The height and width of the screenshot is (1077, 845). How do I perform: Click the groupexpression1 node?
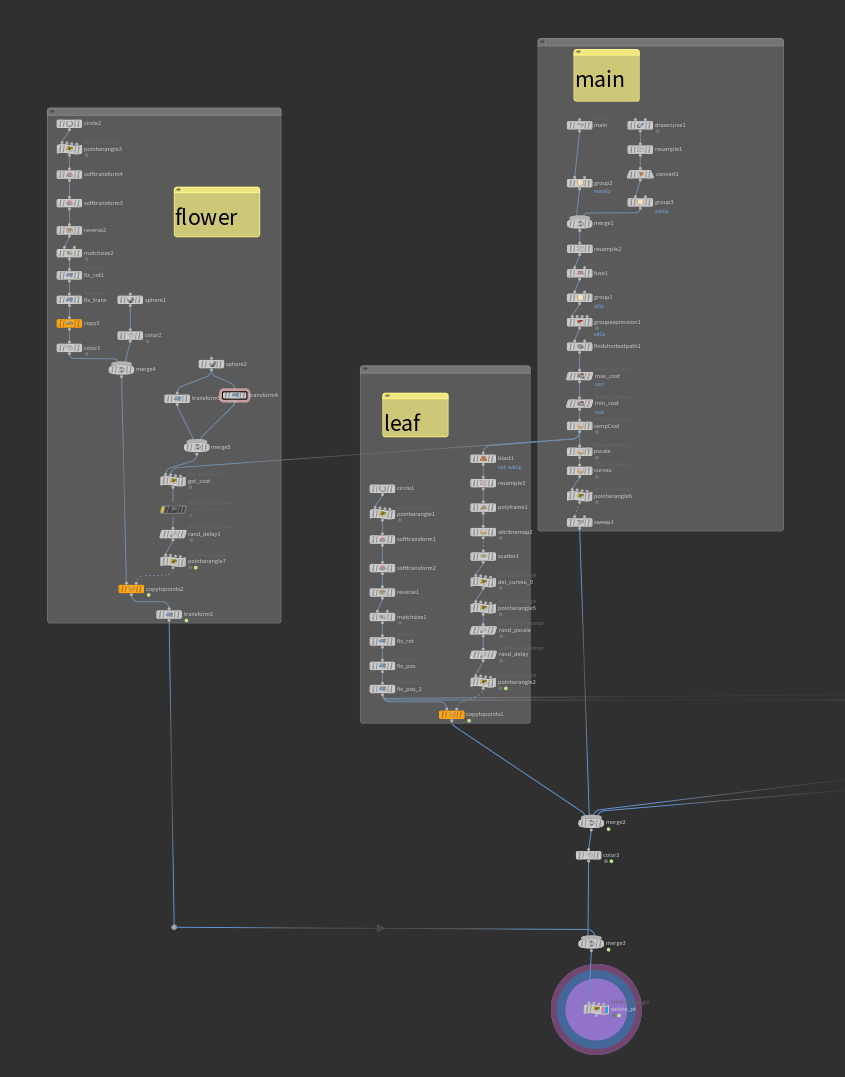pyautogui.click(x=580, y=322)
